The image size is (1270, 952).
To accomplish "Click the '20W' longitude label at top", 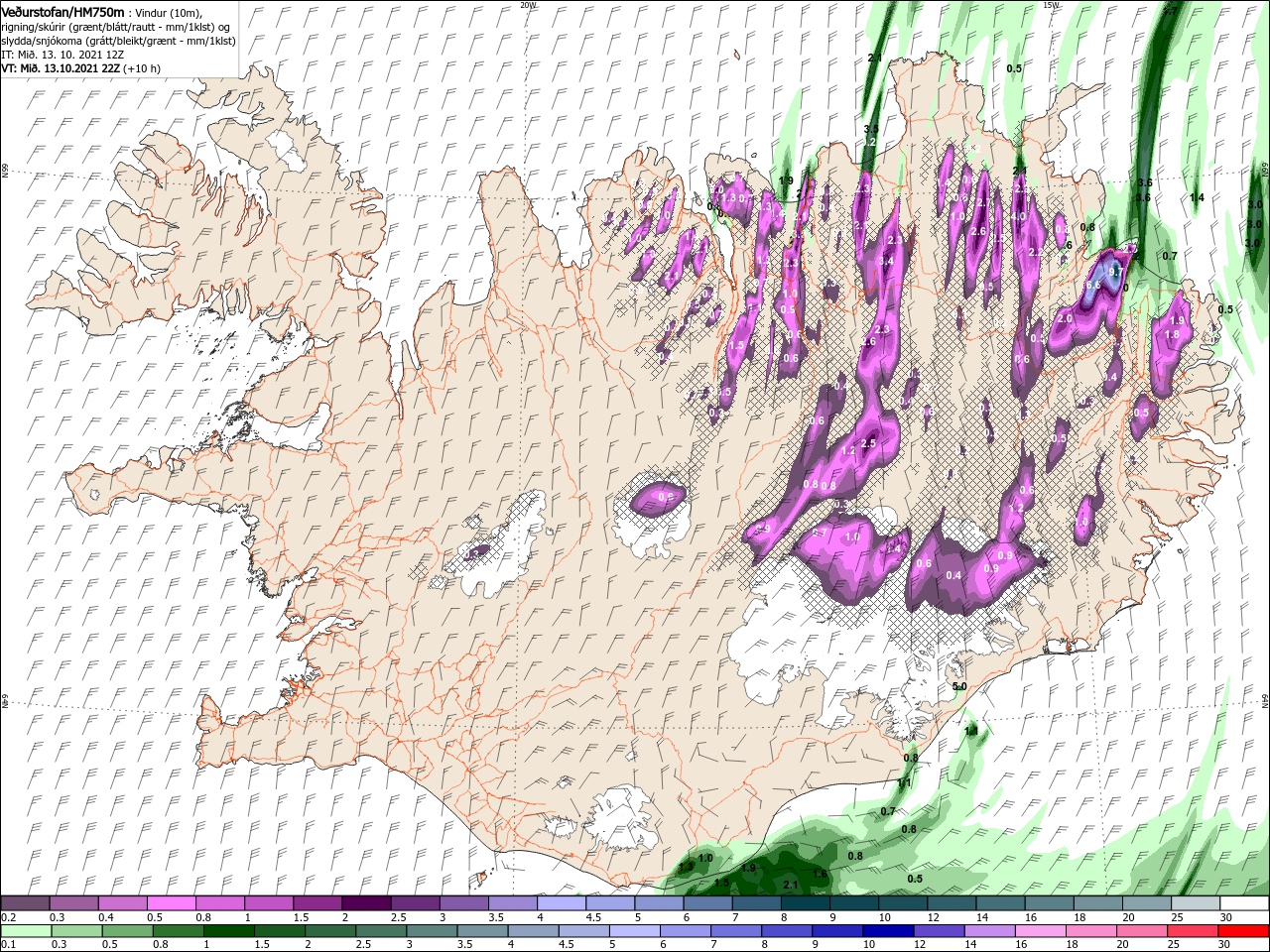I will [528, 5].
